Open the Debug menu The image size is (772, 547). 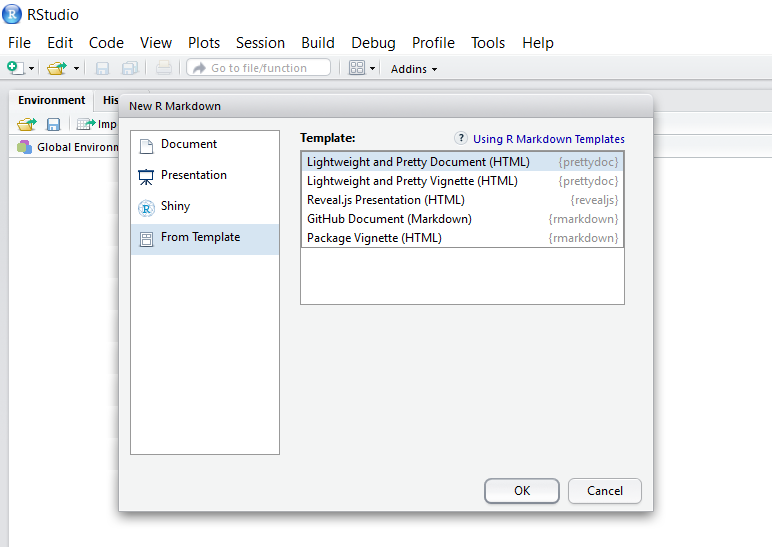pyautogui.click(x=373, y=43)
